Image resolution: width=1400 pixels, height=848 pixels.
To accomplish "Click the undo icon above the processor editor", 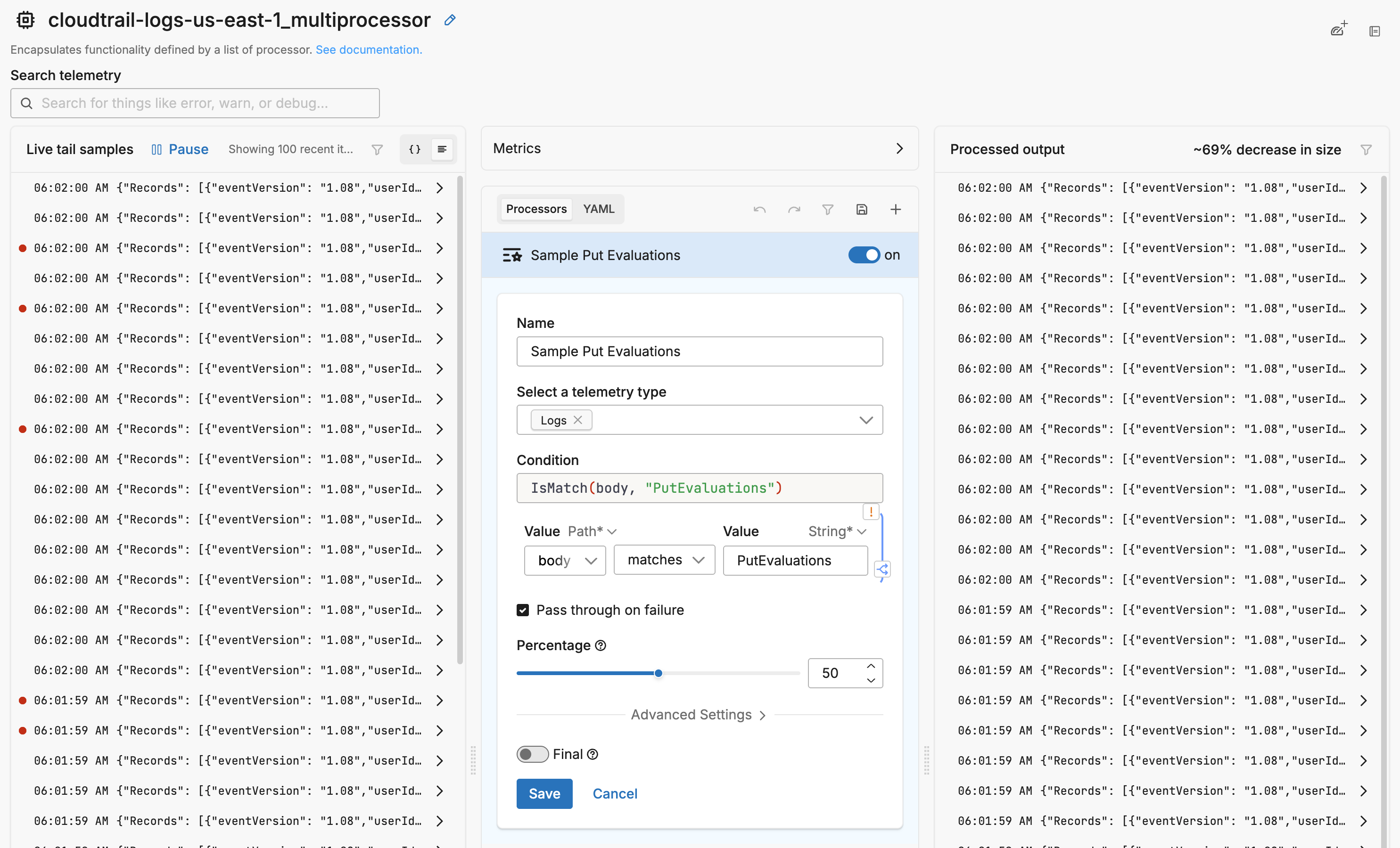I will pos(760,209).
